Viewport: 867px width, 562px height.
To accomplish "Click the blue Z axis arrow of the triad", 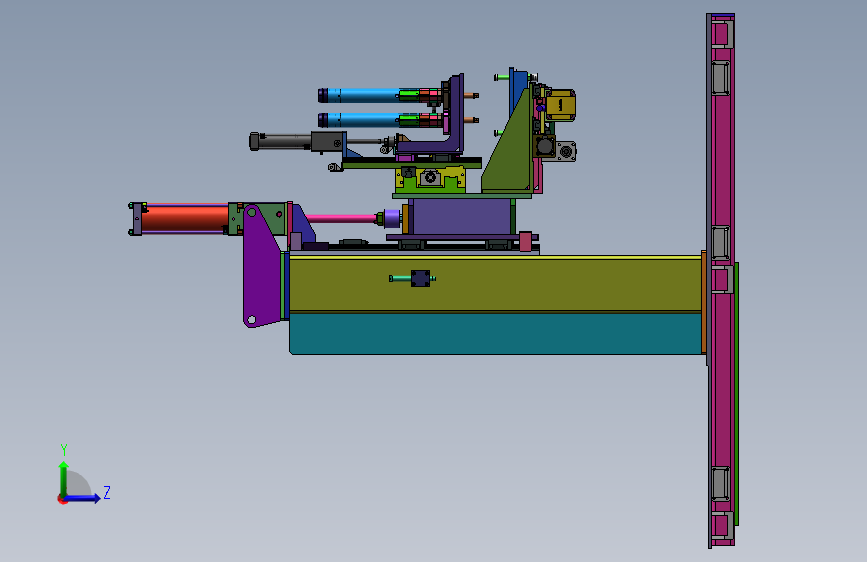I will click(x=83, y=498).
